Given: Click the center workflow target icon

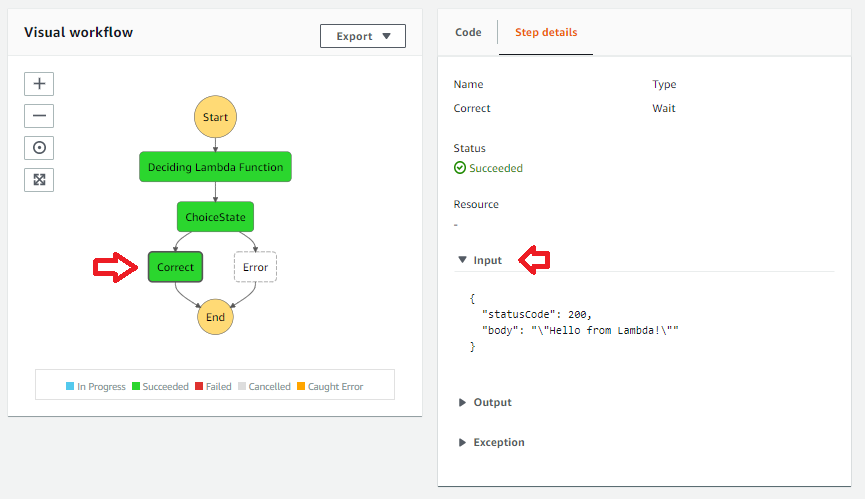Looking at the screenshot, I should (39, 148).
